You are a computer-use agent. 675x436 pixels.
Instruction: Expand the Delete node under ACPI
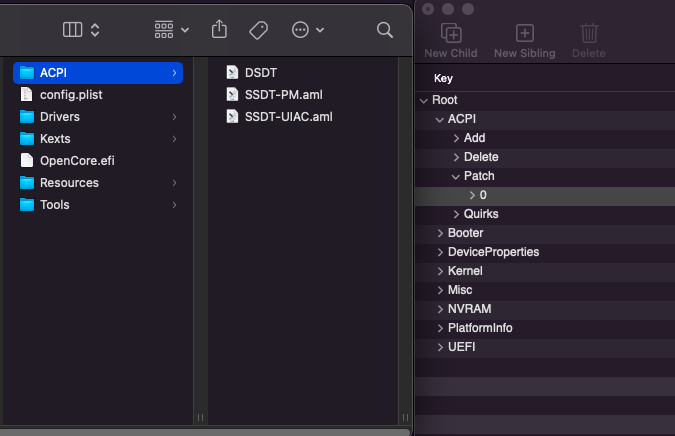(x=456, y=157)
